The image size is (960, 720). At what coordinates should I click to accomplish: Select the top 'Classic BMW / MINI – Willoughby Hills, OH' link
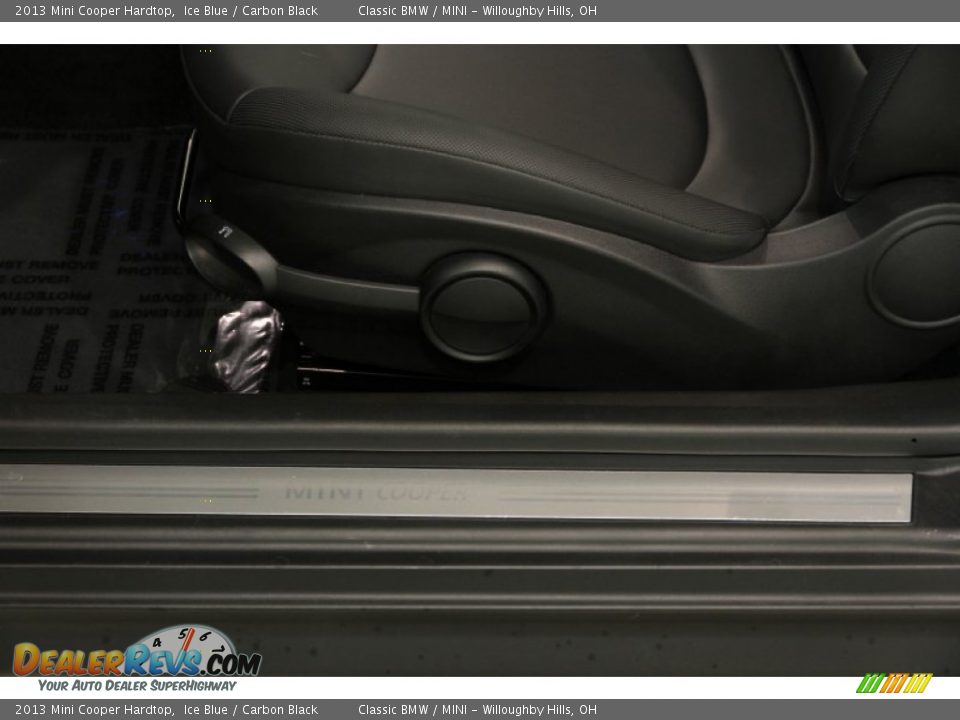pyautogui.click(x=478, y=11)
